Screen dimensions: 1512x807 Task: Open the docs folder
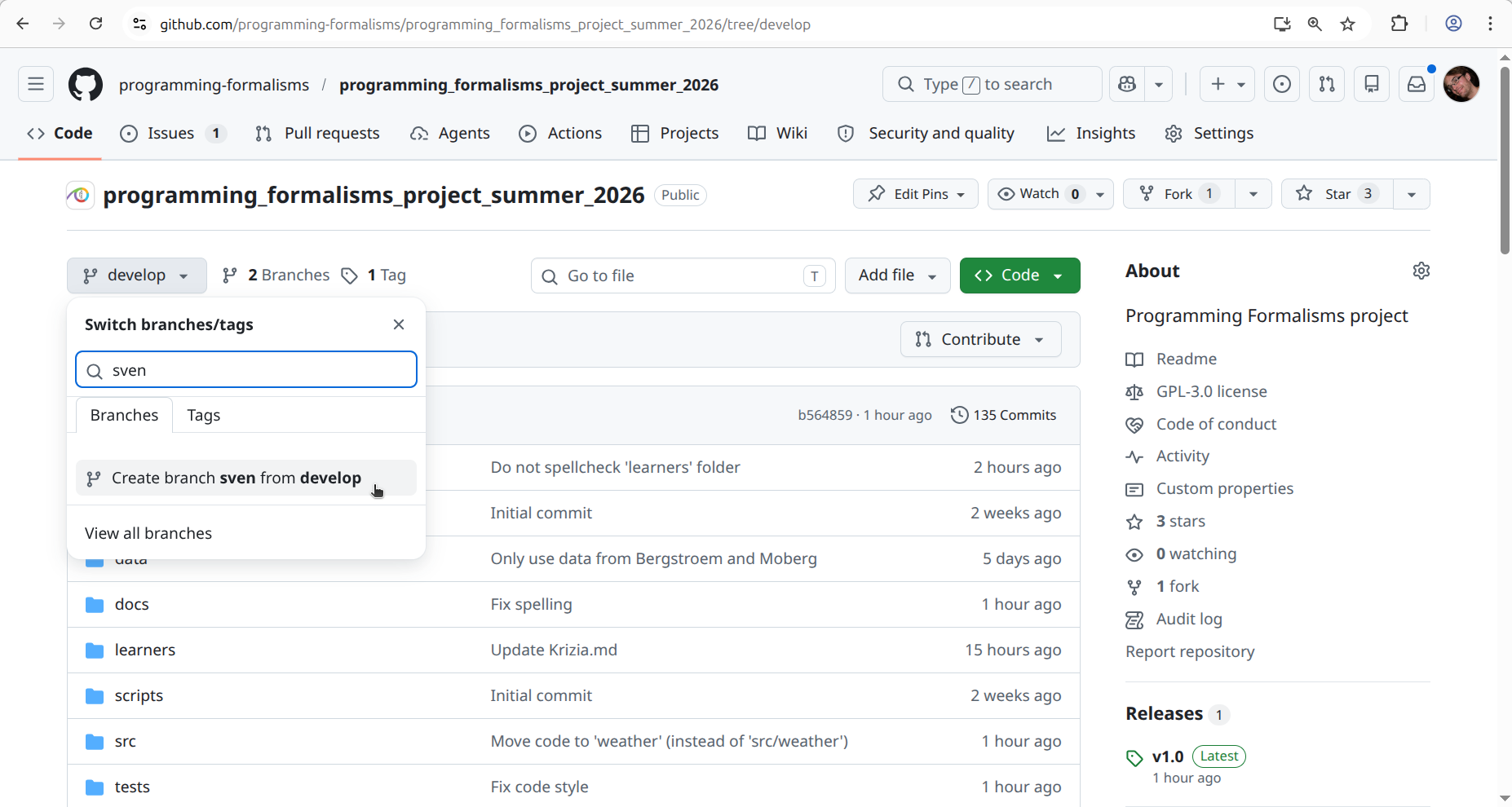132,604
